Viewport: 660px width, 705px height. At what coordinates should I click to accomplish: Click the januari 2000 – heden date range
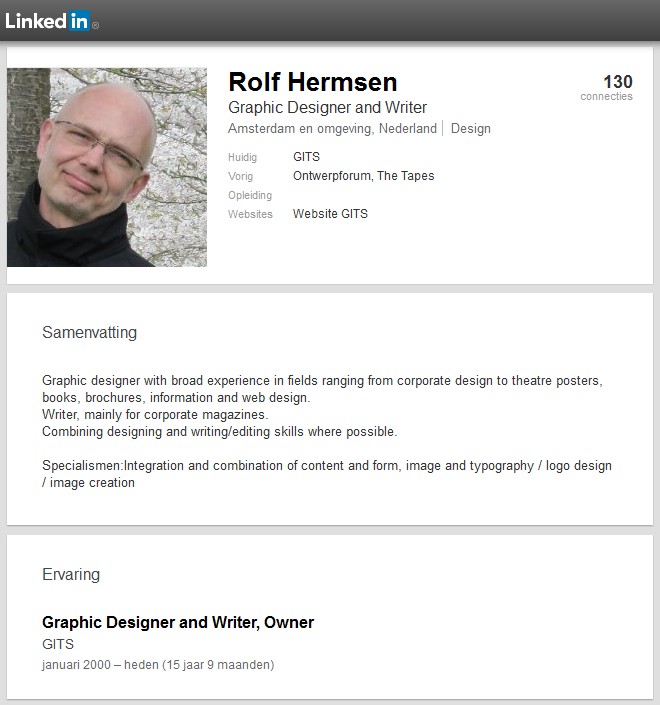158,665
